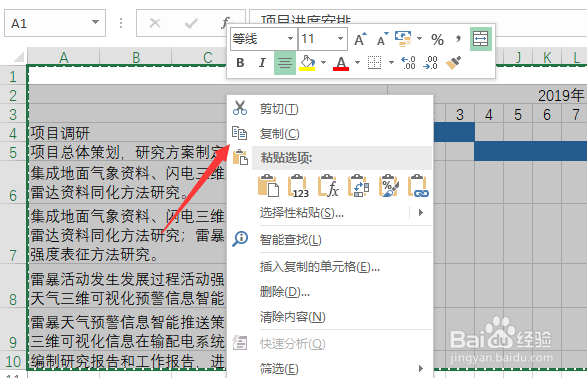
Task: Choose Paste Formatting (% brush) option
Action: [389, 186]
